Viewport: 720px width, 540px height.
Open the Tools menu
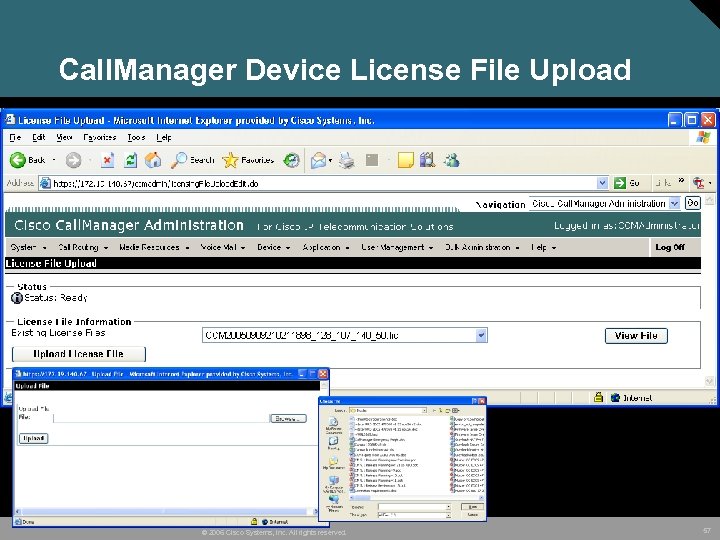[x=136, y=137]
